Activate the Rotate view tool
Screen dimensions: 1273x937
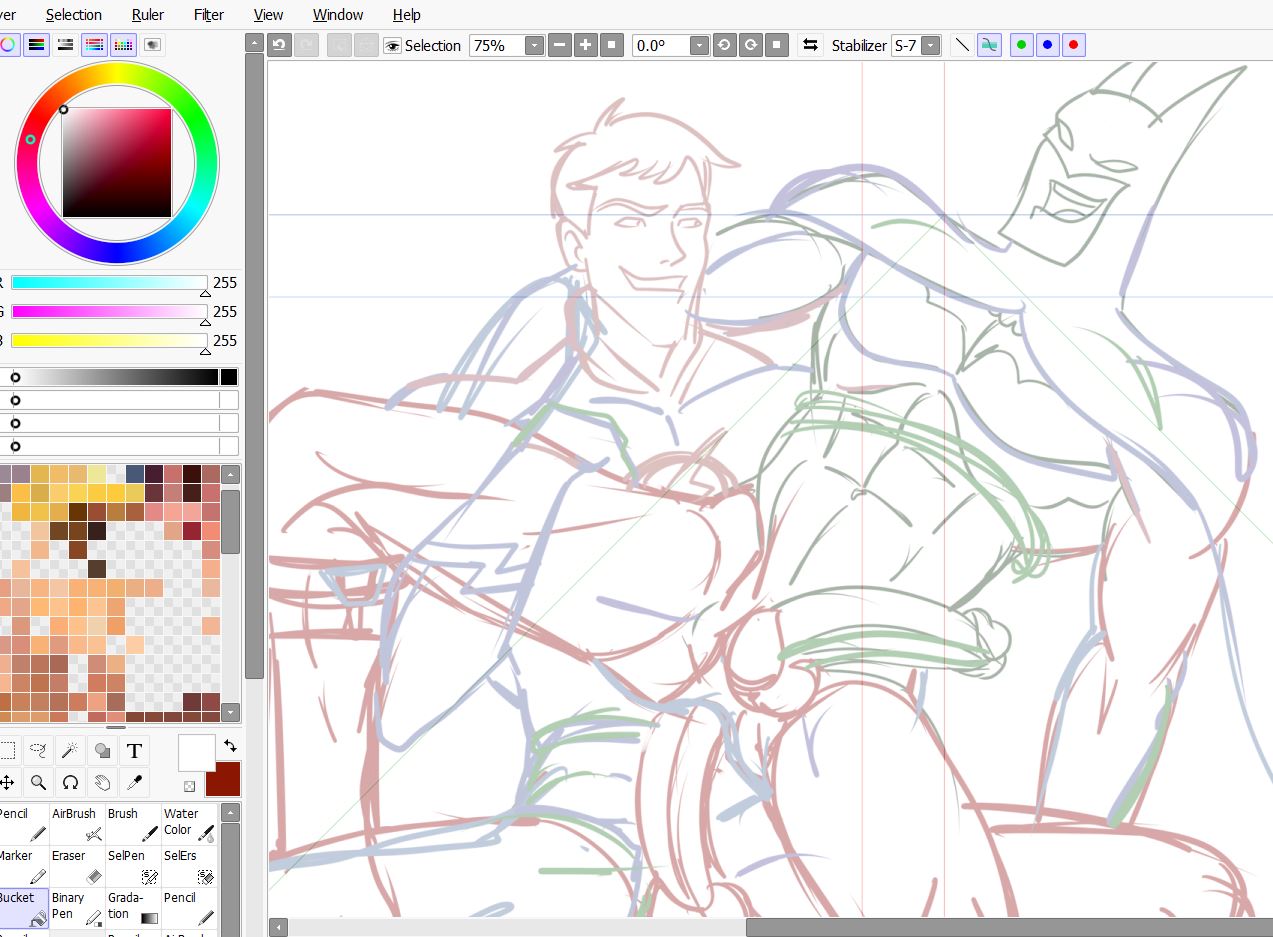(70, 782)
